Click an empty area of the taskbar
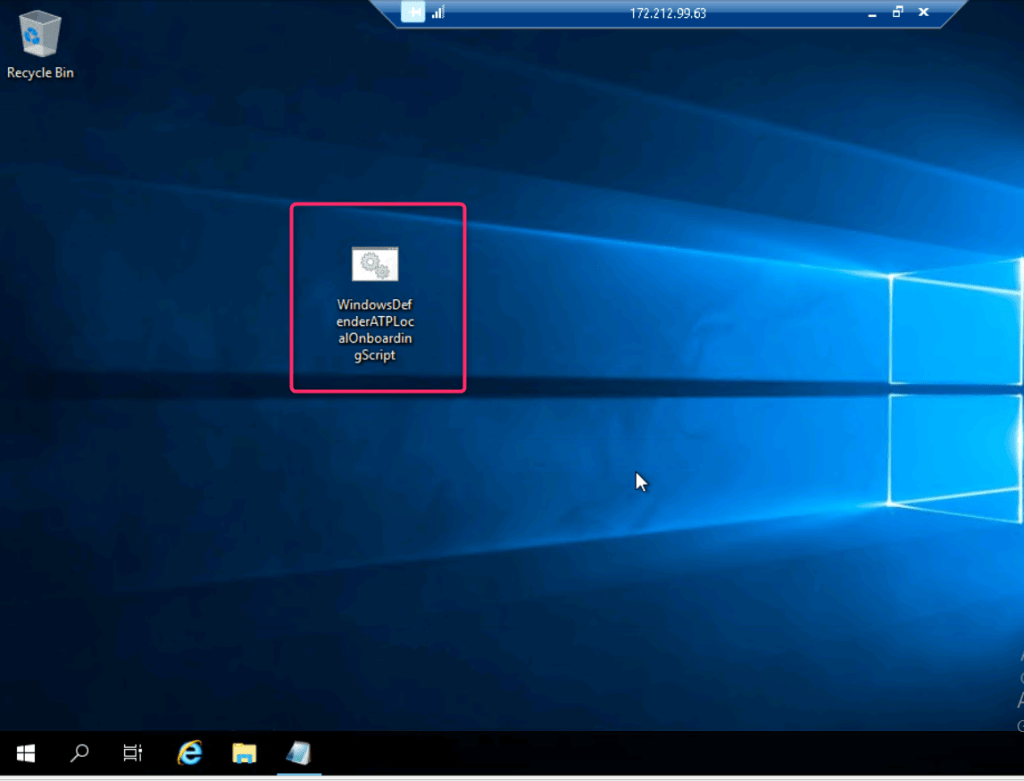The image size is (1024, 781). click(650, 753)
